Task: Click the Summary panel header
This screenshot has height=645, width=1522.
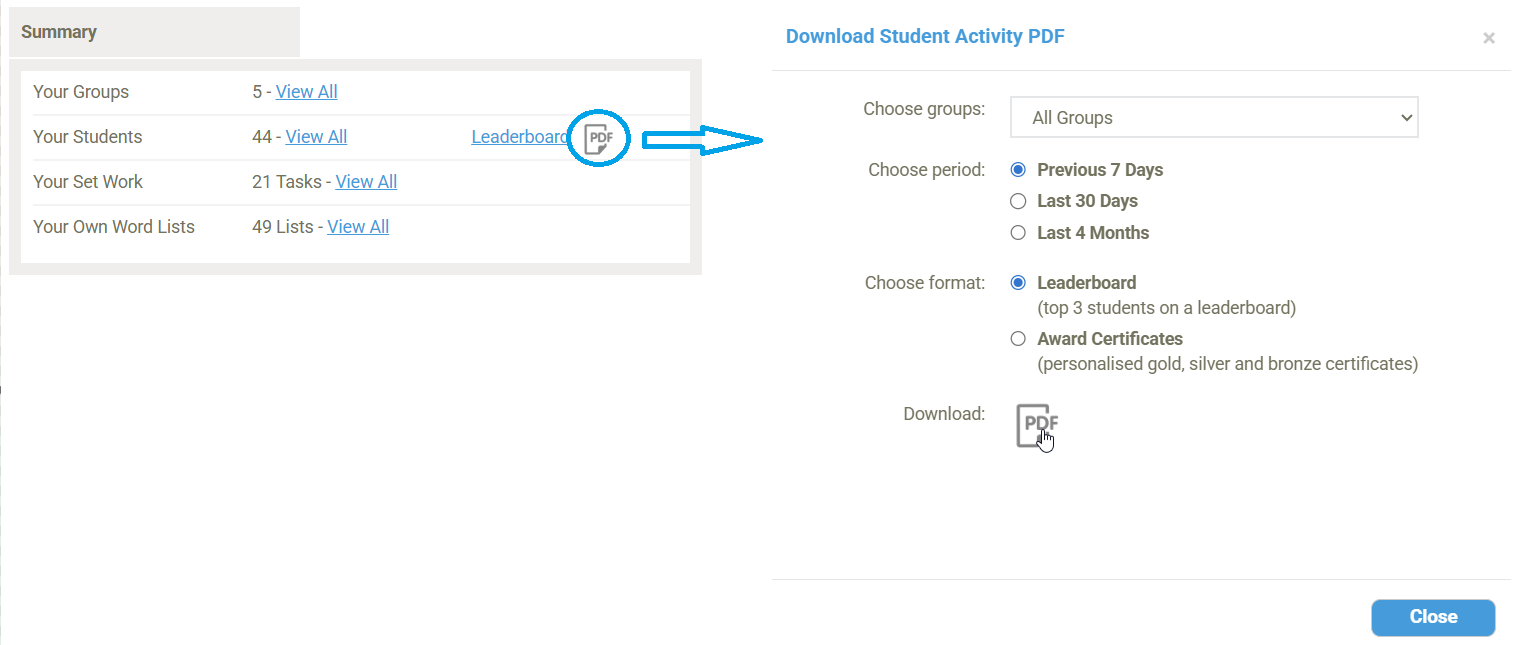Action: coord(154,32)
